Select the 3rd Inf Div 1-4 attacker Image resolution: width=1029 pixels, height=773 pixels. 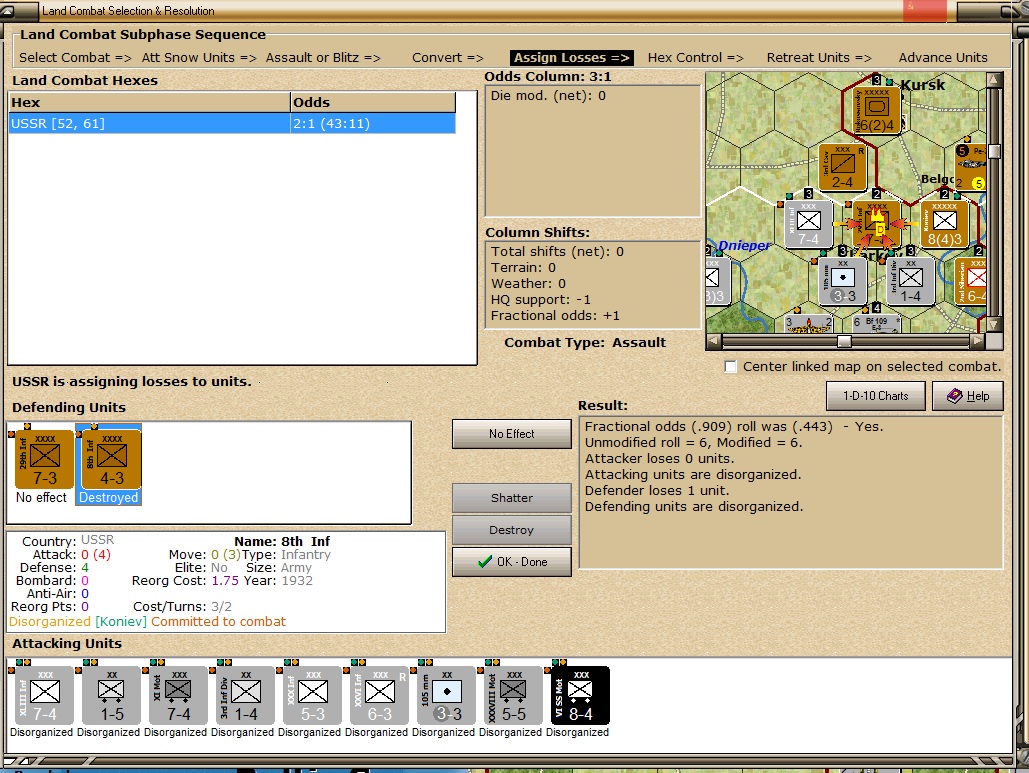[245, 696]
